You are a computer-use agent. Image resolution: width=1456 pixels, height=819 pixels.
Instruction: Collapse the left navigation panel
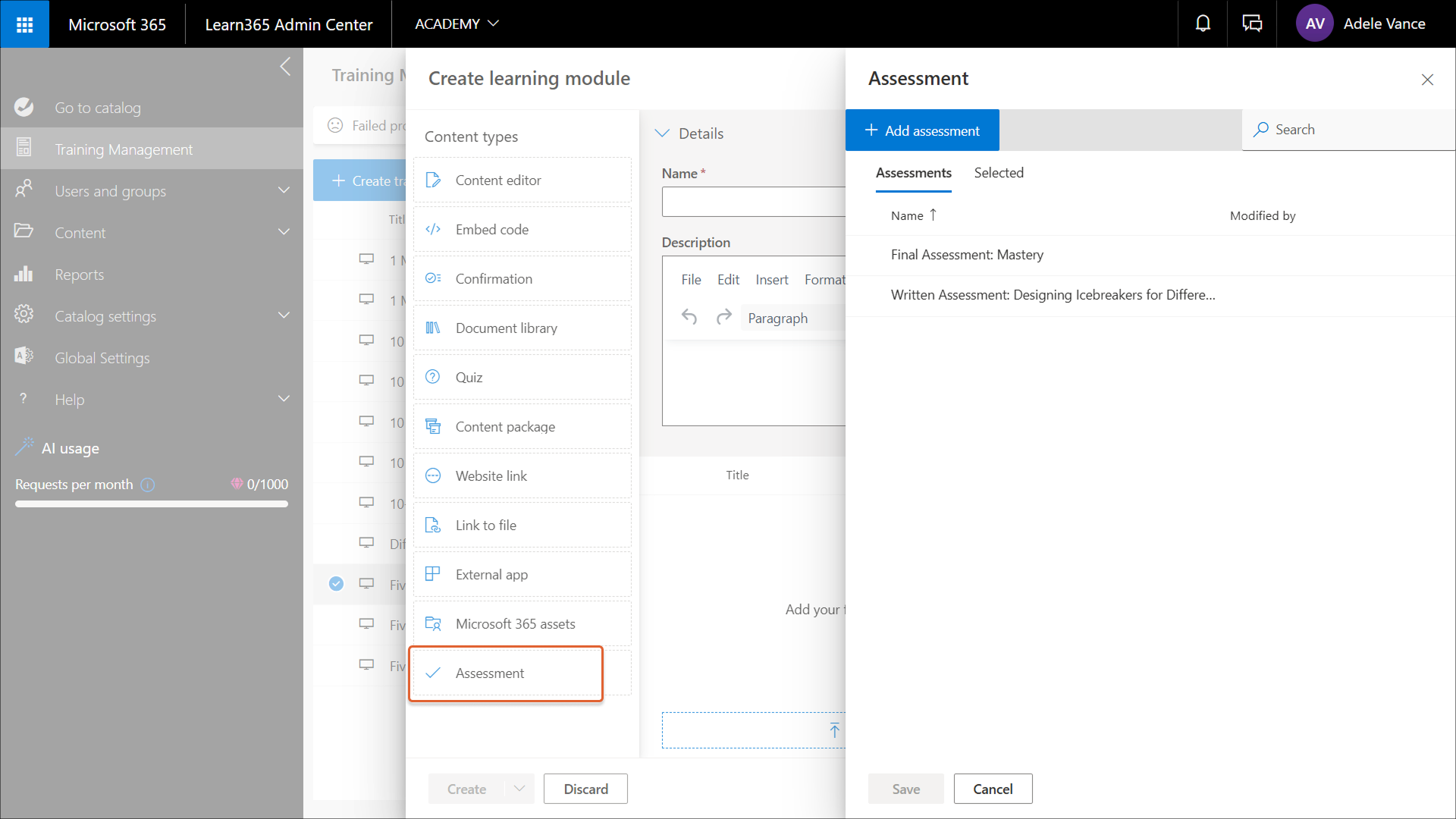[x=285, y=67]
